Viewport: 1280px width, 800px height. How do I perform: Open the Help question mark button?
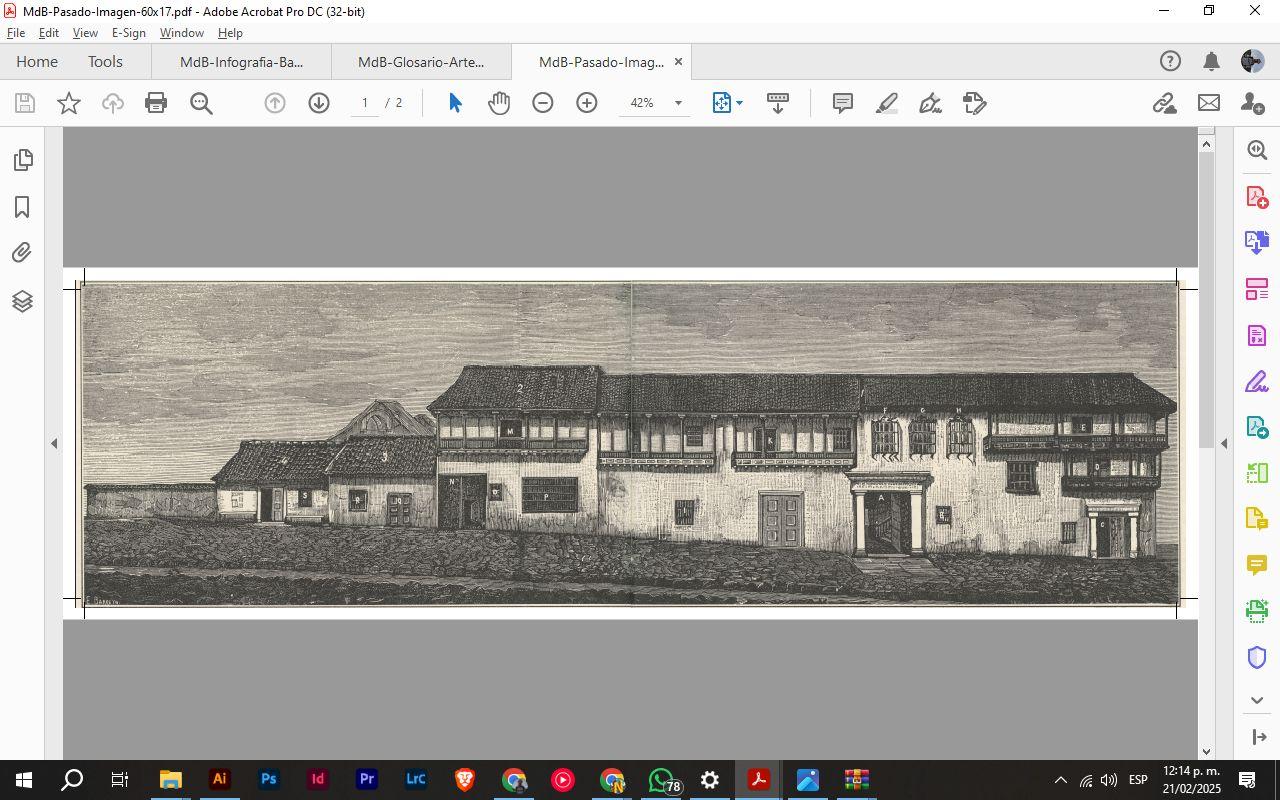click(1170, 62)
